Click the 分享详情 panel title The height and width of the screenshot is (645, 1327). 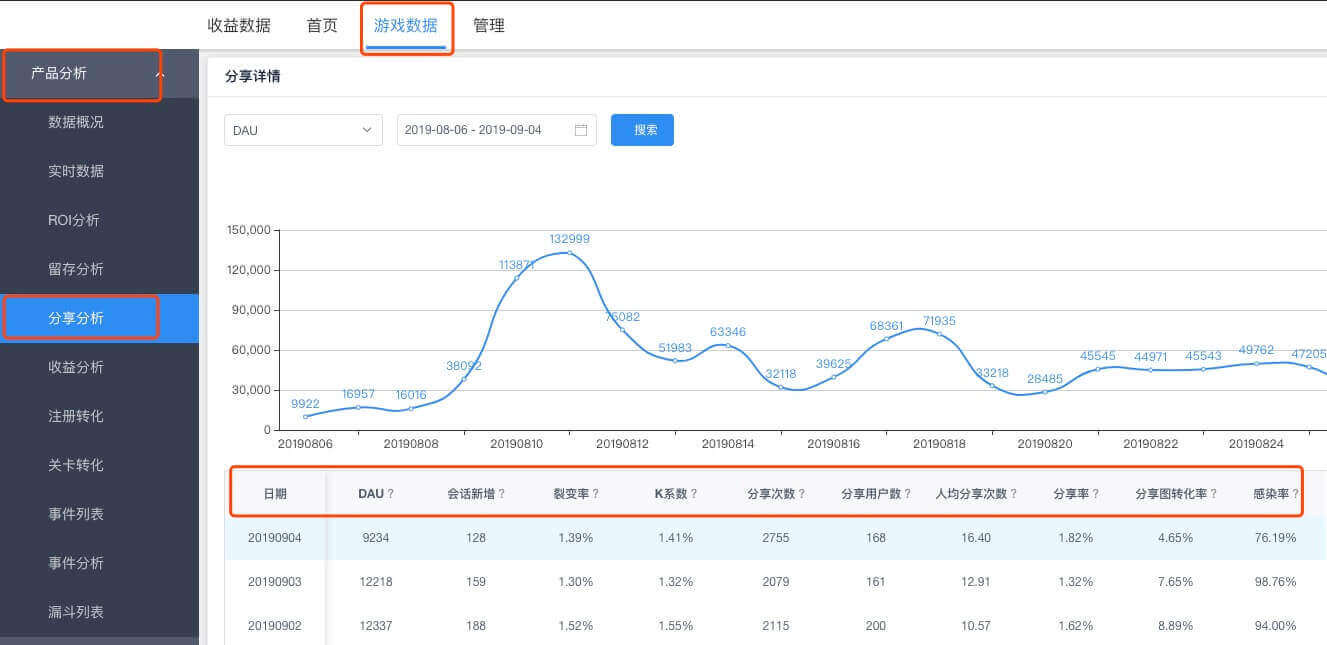[x=252, y=76]
